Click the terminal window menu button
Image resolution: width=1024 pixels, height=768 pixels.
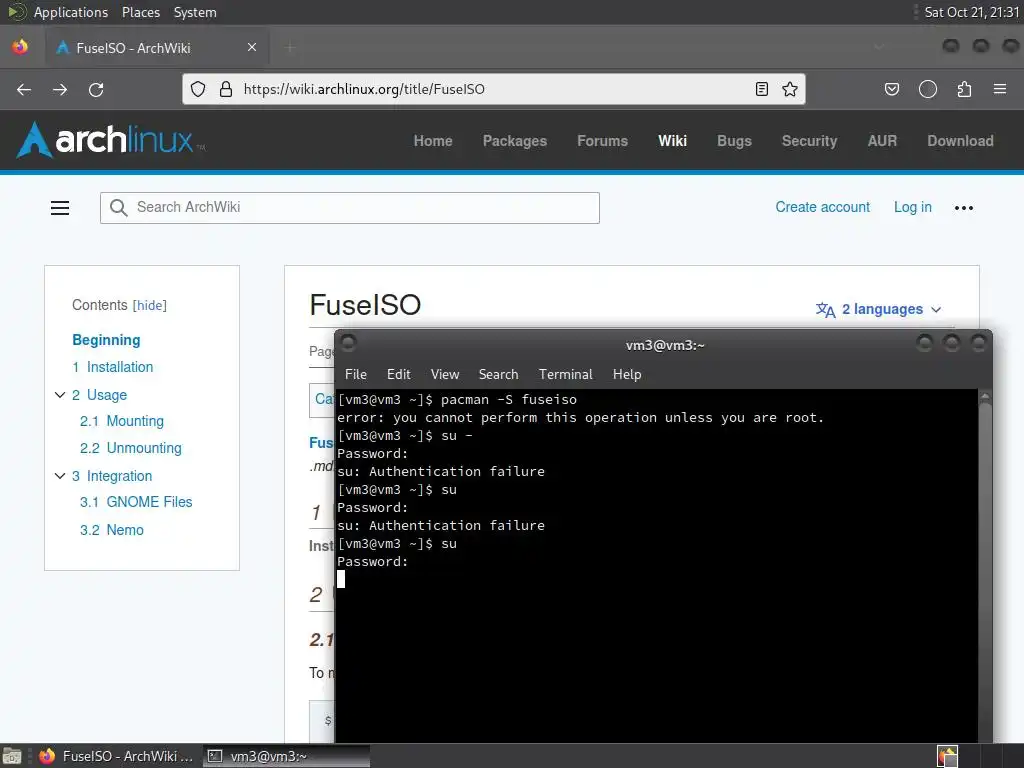(348, 342)
